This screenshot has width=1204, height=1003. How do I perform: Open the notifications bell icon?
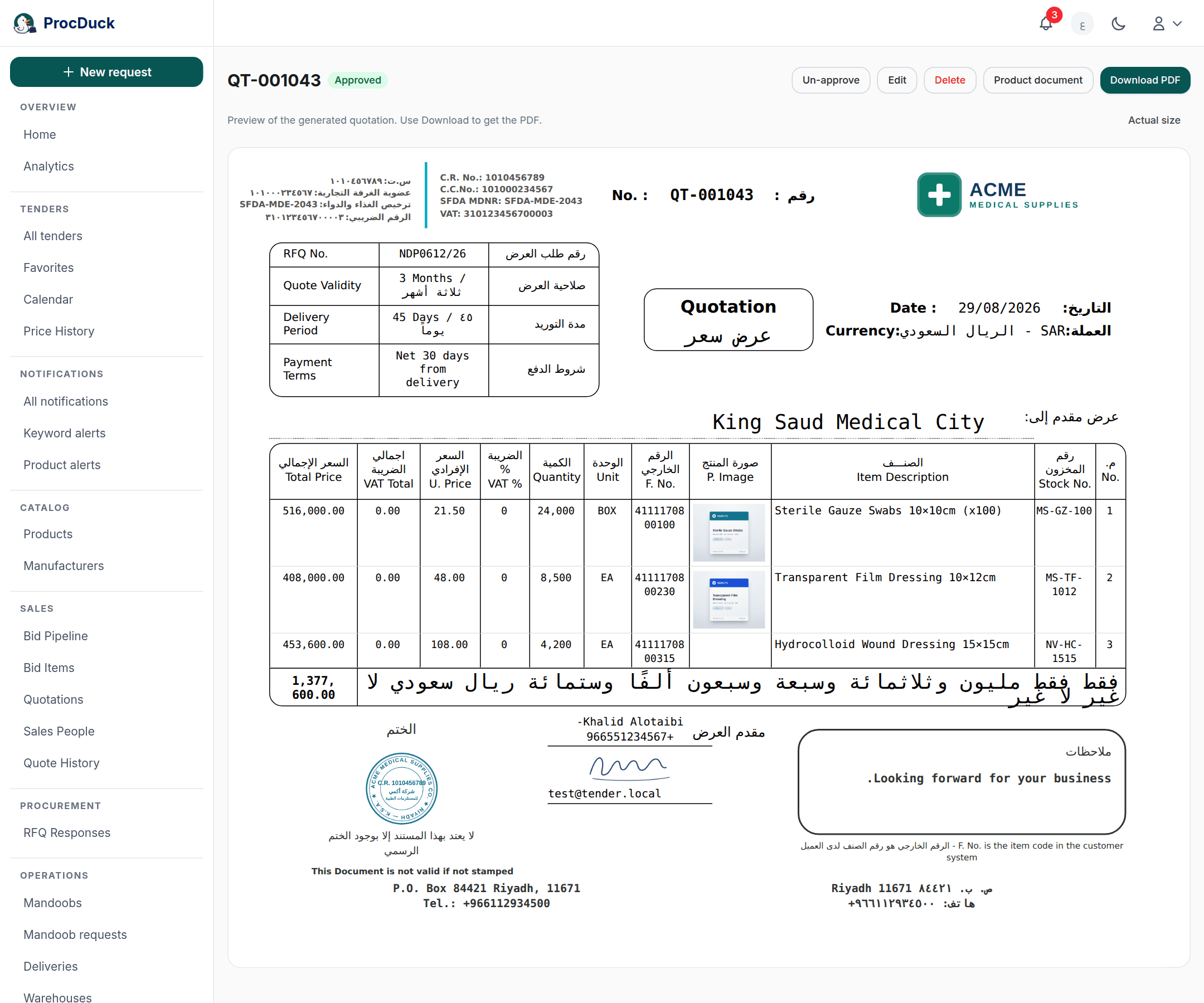pos(1046,23)
